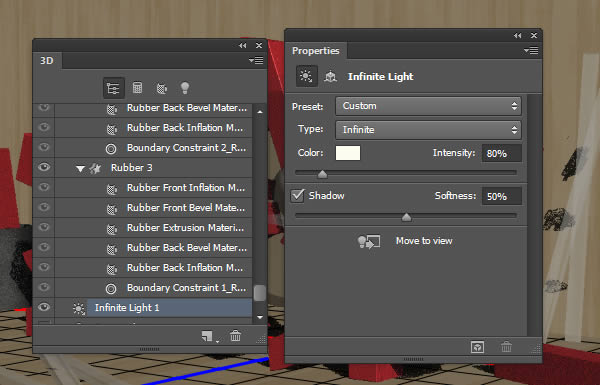Click Rubber Extrusion Material icon
This screenshot has height=385, width=600.
[111, 228]
